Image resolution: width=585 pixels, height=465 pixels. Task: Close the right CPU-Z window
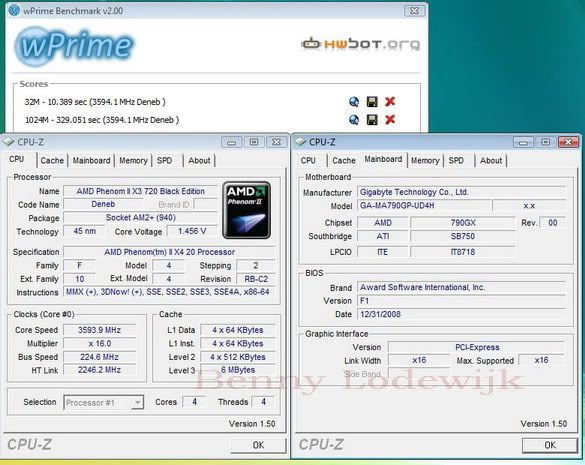[568, 142]
